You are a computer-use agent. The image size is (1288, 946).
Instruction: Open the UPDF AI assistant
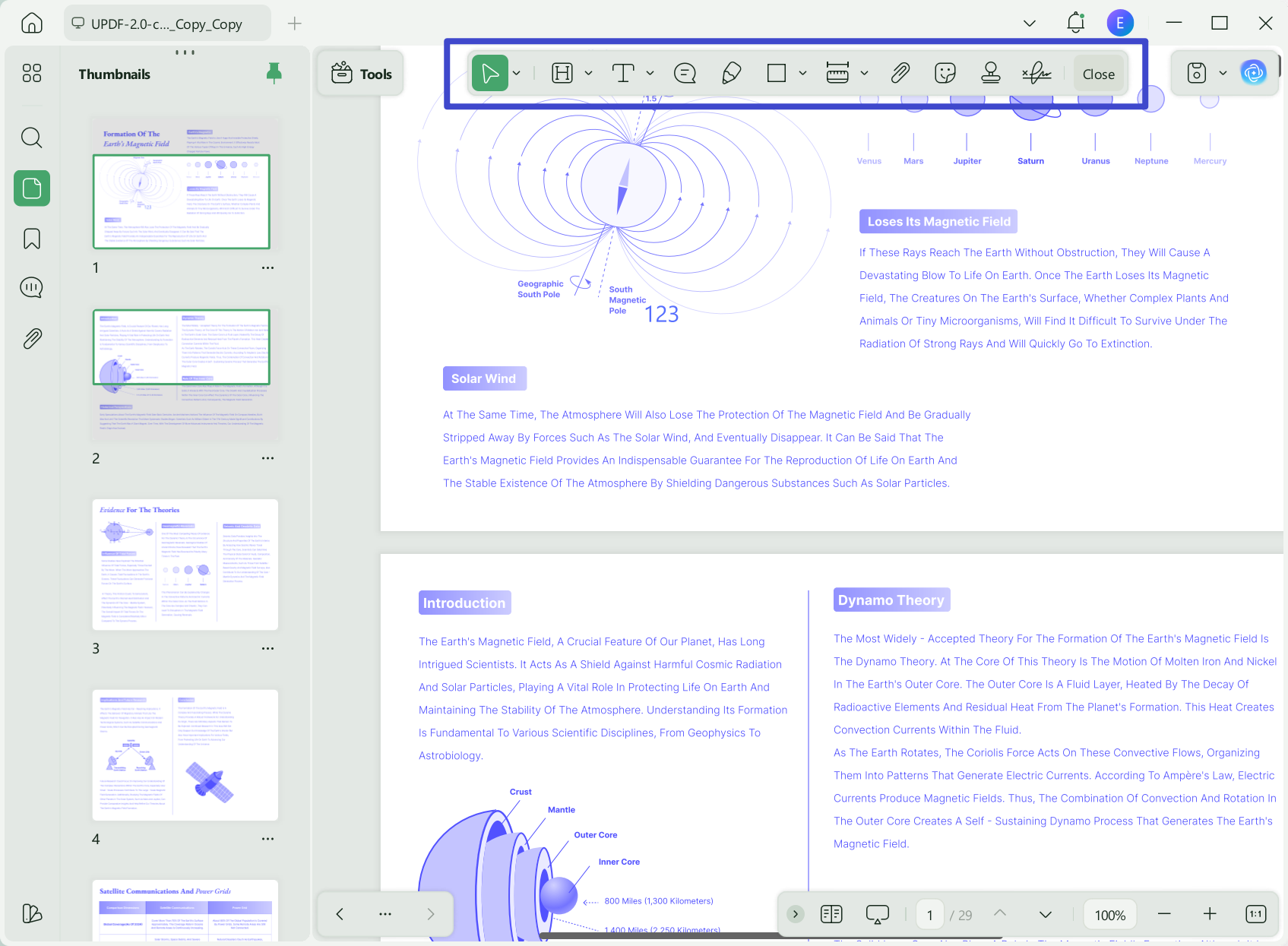click(1254, 74)
